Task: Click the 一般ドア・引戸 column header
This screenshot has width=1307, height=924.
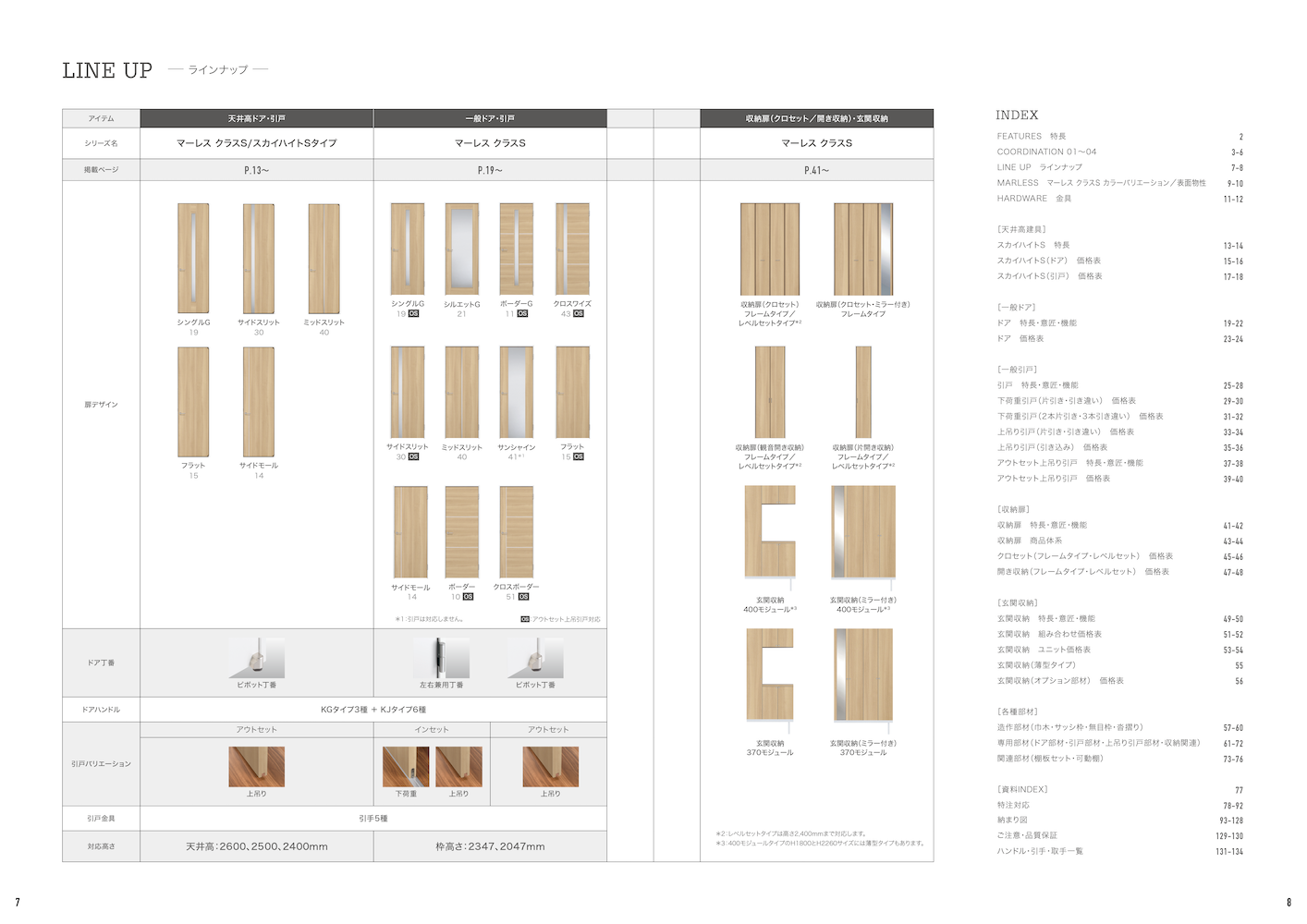Action: tap(490, 118)
